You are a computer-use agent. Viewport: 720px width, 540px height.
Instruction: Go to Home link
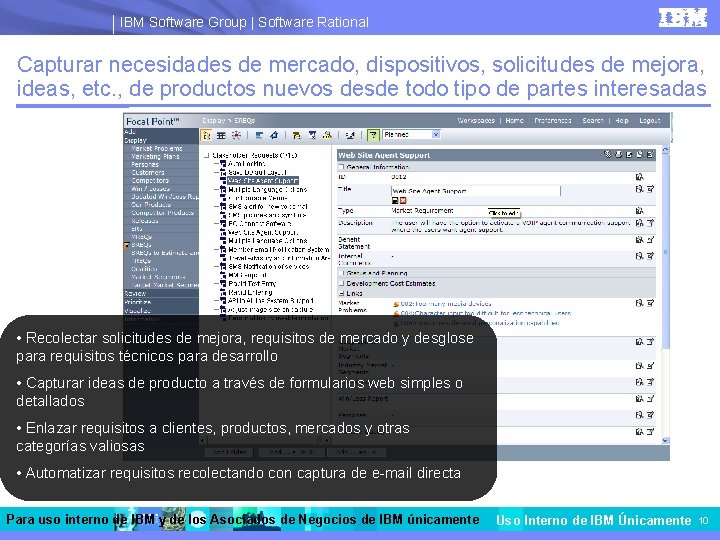tap(514, 121)
